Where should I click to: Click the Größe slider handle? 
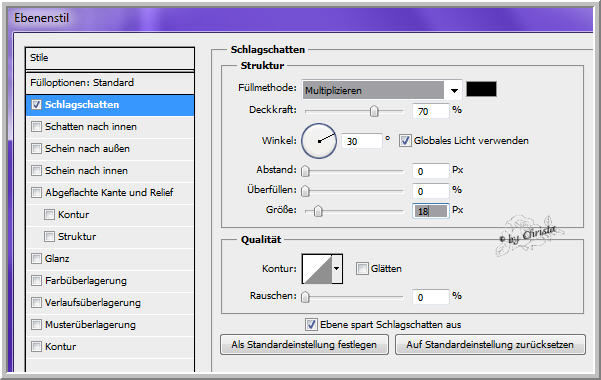point(318,211)
